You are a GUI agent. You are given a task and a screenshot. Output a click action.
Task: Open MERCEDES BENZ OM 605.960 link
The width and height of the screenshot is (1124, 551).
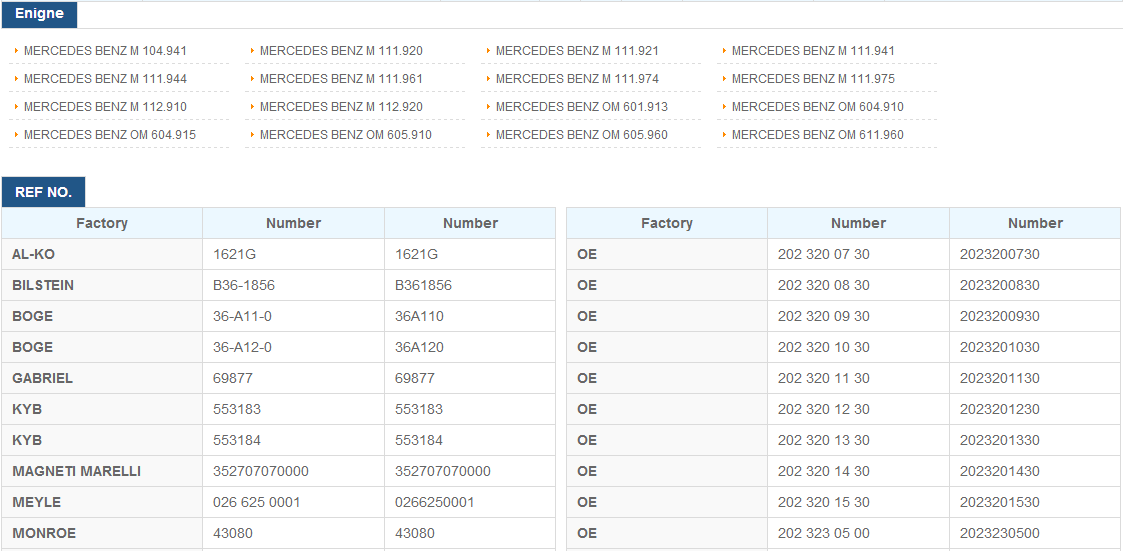(x=581, y=135)
